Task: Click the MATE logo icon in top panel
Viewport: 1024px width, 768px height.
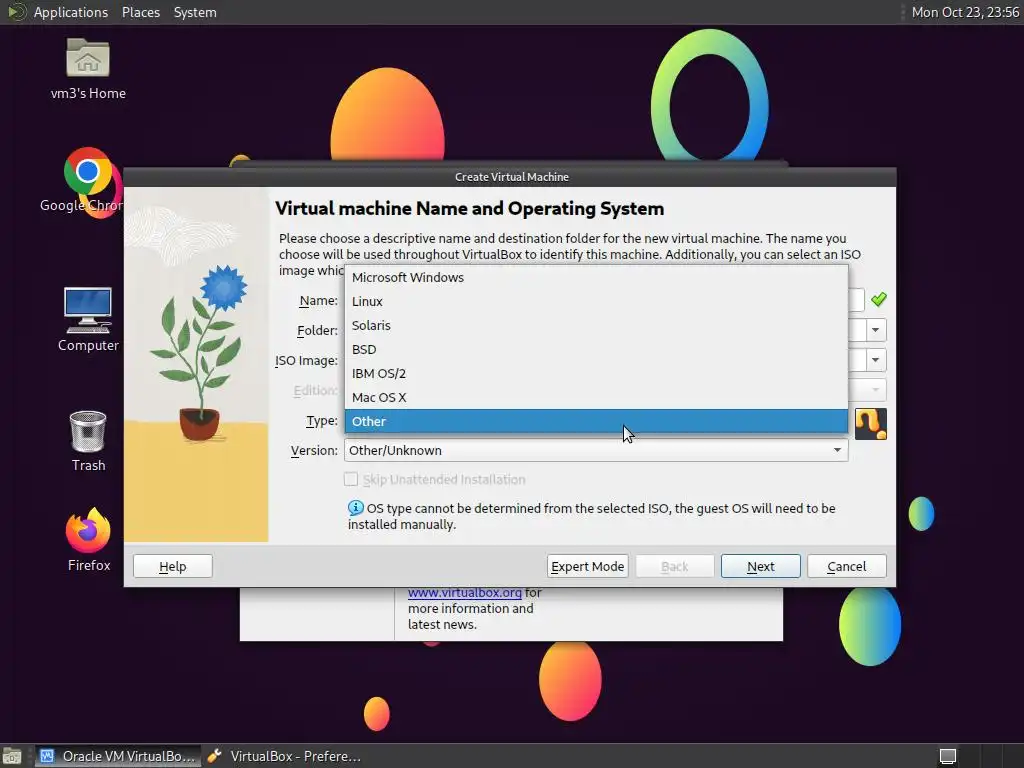Action: [x=16, y=12]
